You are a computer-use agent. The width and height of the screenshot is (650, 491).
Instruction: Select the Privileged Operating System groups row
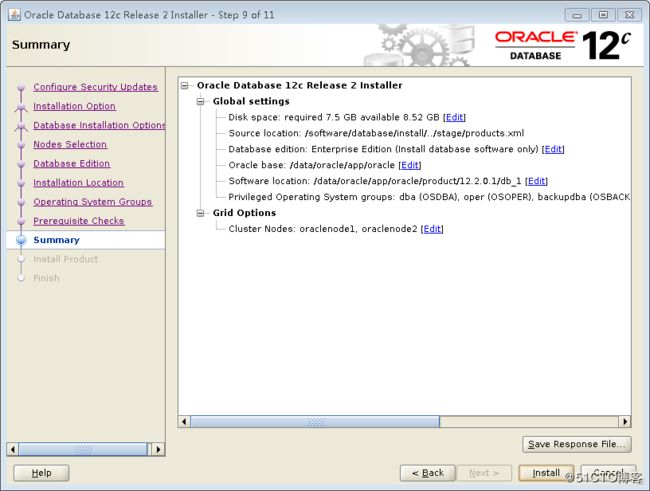(429, 197)
